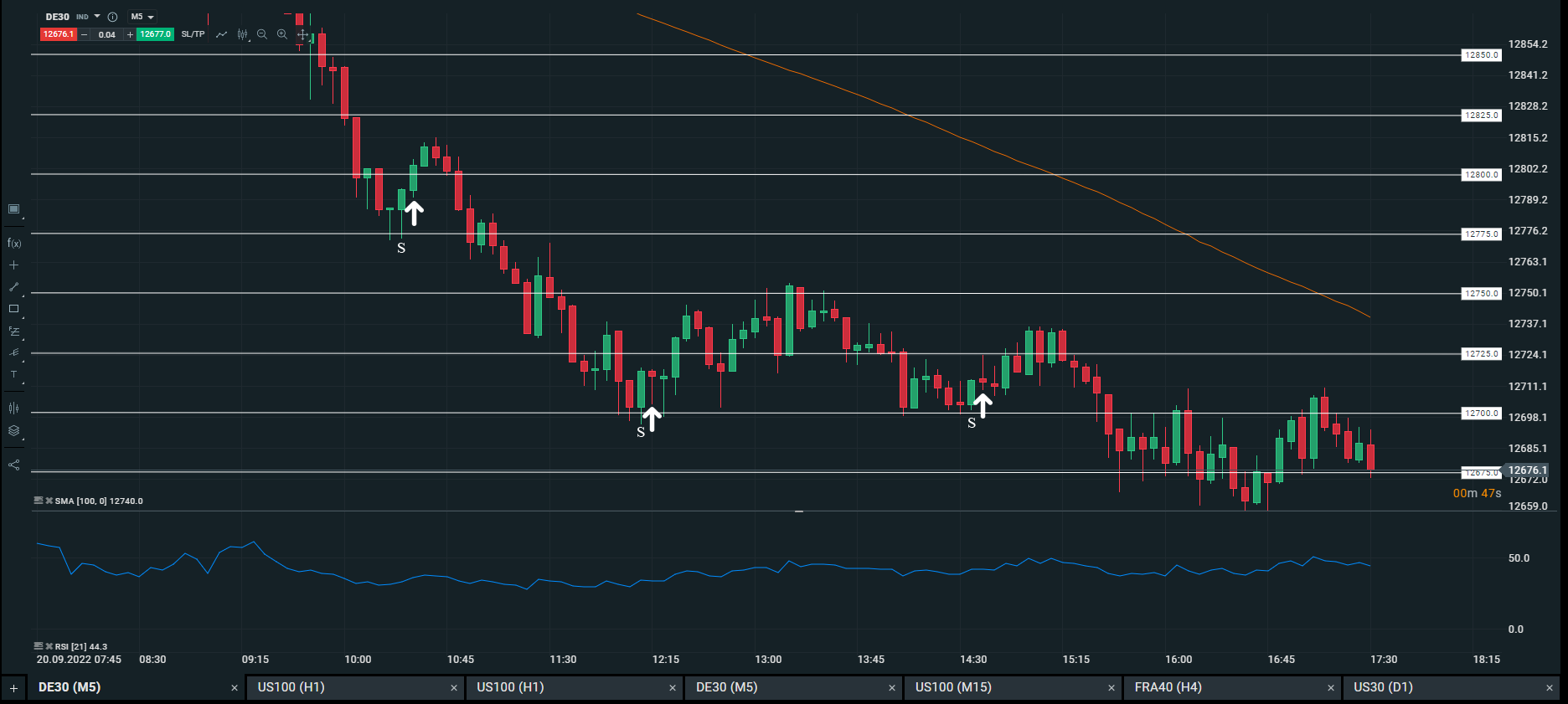Sell at red price 12676.1
Viewport: 1568px width, 704px height.
59,34
